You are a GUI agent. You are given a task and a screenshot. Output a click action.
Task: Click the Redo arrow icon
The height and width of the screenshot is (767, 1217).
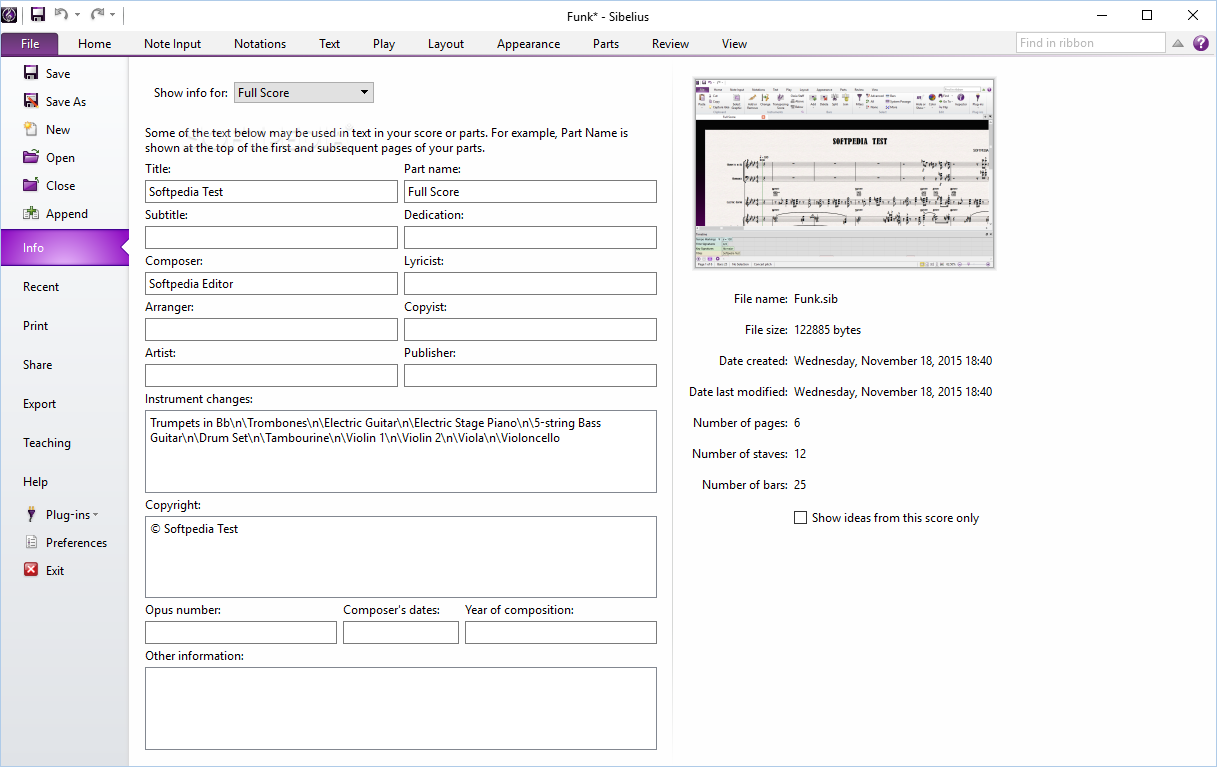click(97, 14)
